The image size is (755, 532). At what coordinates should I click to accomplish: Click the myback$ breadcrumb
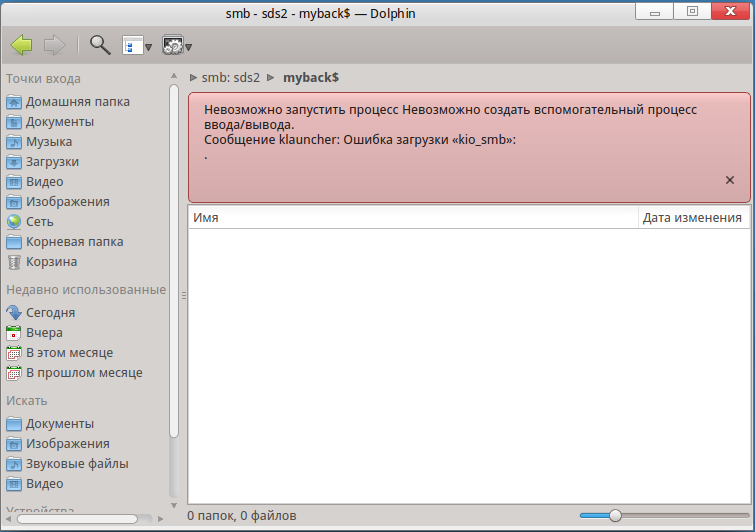311,78
